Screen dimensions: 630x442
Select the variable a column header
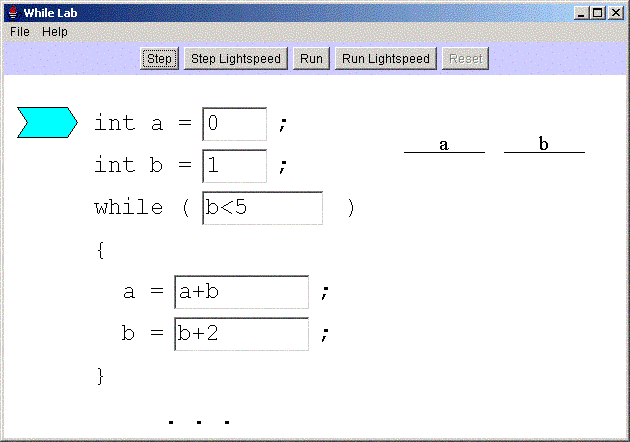pyautogui.click(x=444, y=144)
